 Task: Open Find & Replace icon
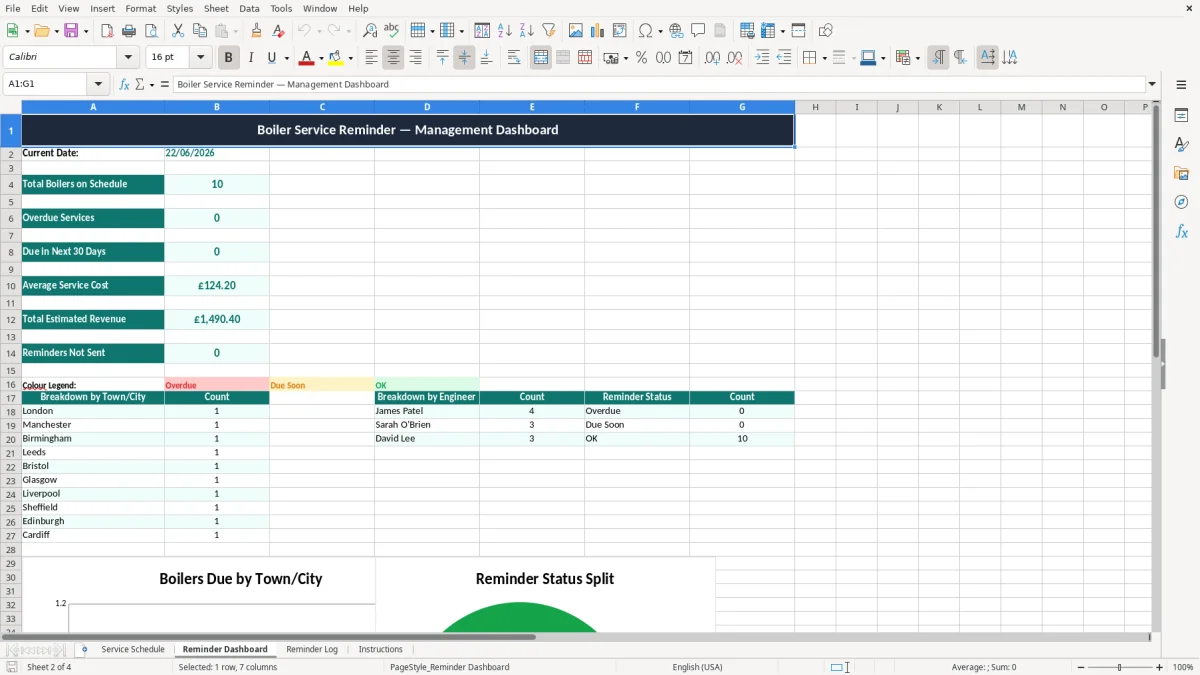point(370,31)
